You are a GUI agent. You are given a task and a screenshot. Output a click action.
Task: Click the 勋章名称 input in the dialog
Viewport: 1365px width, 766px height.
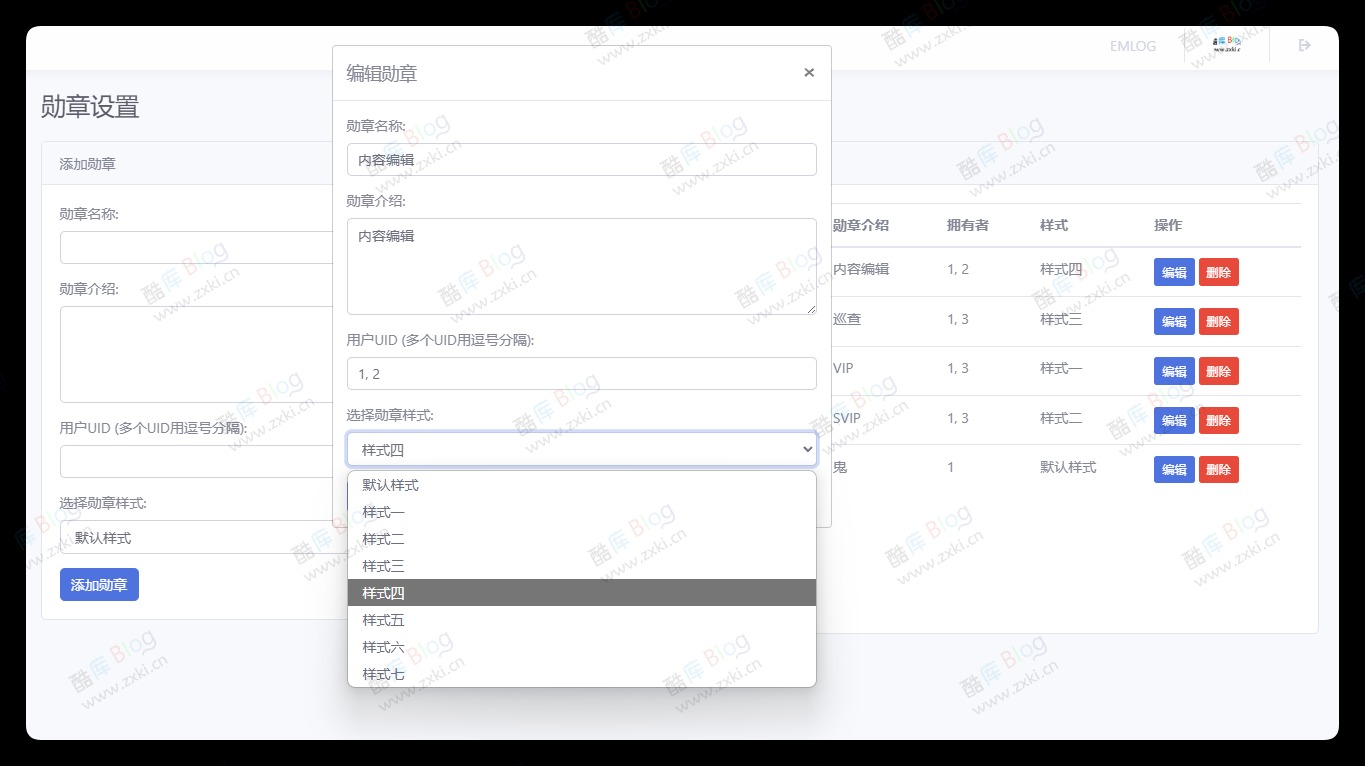pyautogui.click(x=581, y=159)
